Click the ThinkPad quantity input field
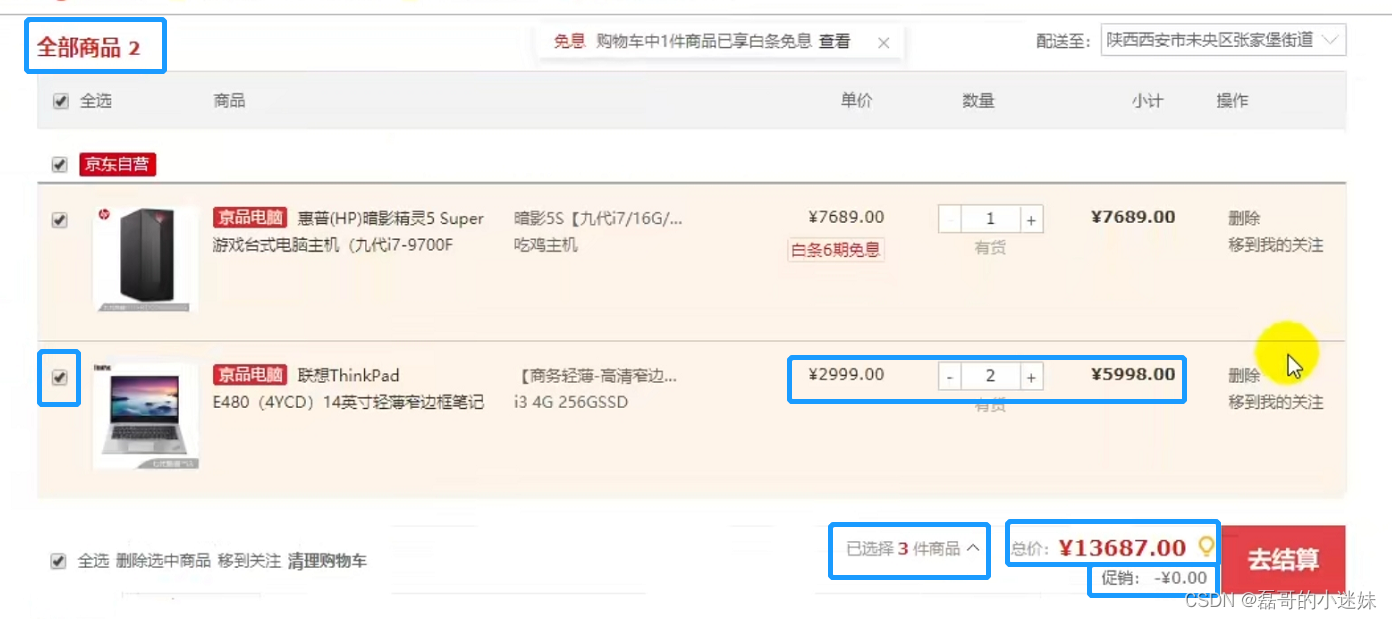Viewport: 1392px width, 619px height. (990, 376)
